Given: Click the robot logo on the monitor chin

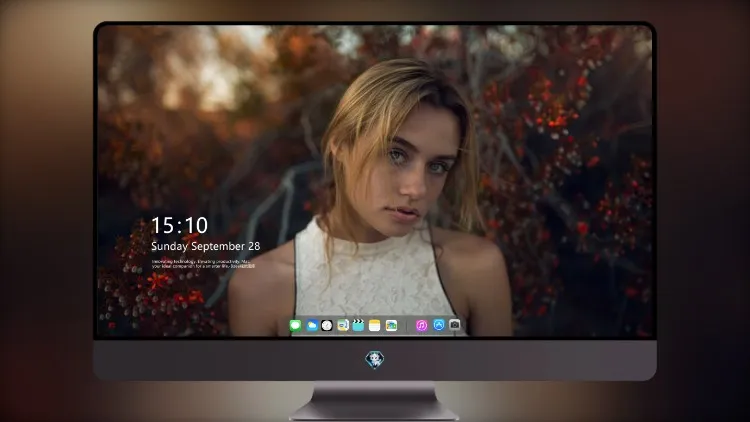Looking at the screenshot, I should 375,360.
